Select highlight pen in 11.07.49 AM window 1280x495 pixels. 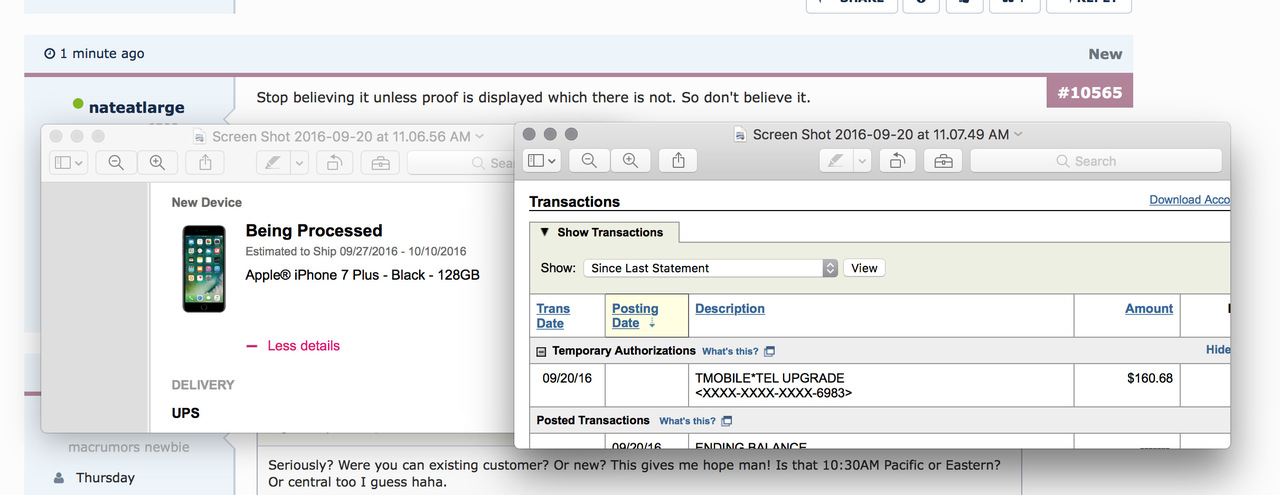[835, 161]
